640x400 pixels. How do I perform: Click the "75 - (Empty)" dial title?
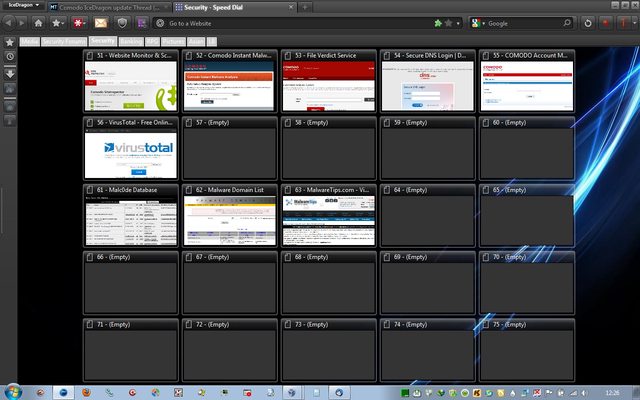509,324
